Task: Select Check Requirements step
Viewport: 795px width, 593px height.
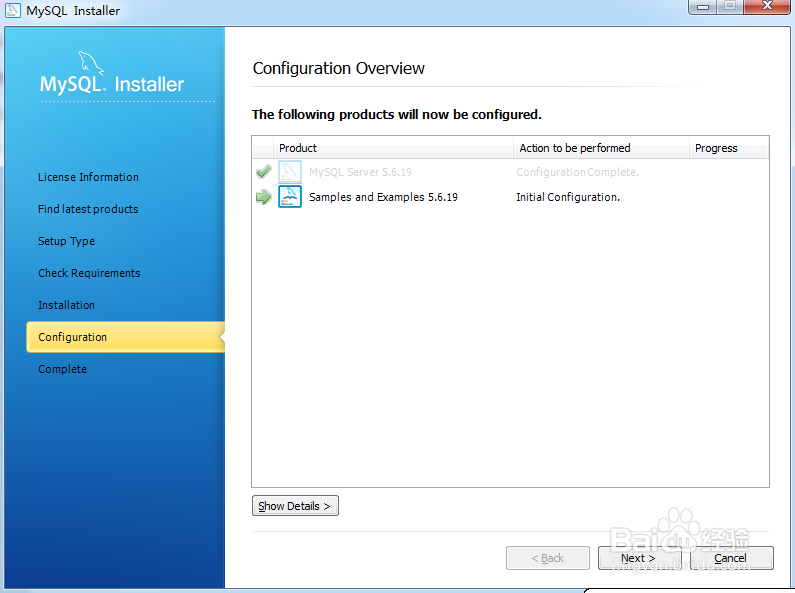Action: 89,273
